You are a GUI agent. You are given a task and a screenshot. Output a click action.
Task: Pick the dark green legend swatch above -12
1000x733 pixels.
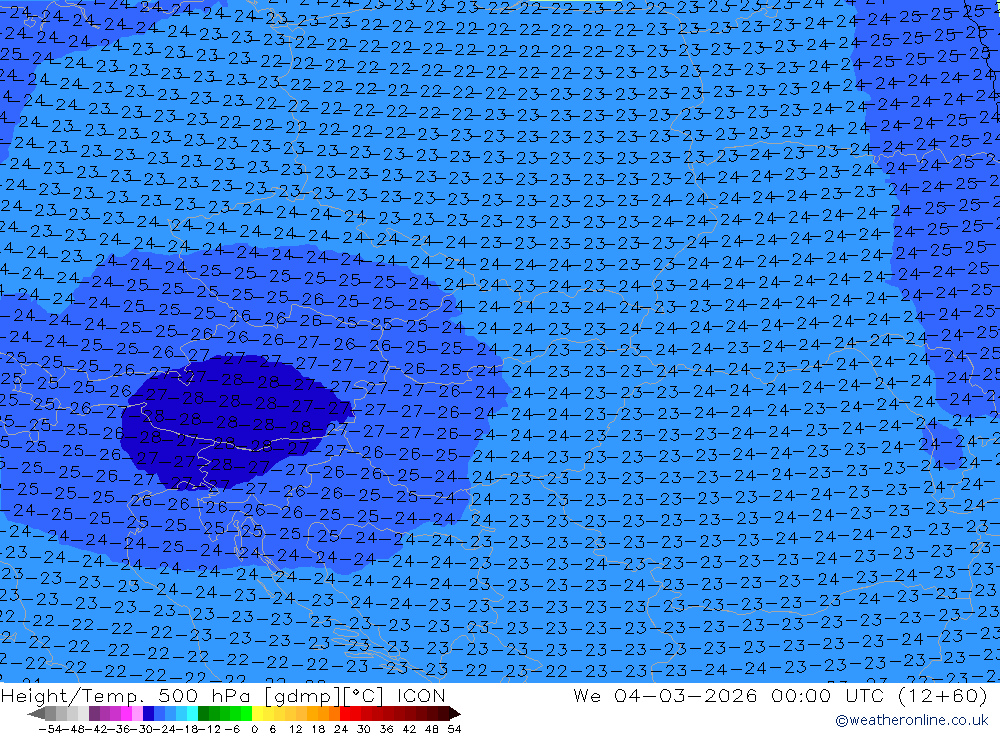pos(203,714)
